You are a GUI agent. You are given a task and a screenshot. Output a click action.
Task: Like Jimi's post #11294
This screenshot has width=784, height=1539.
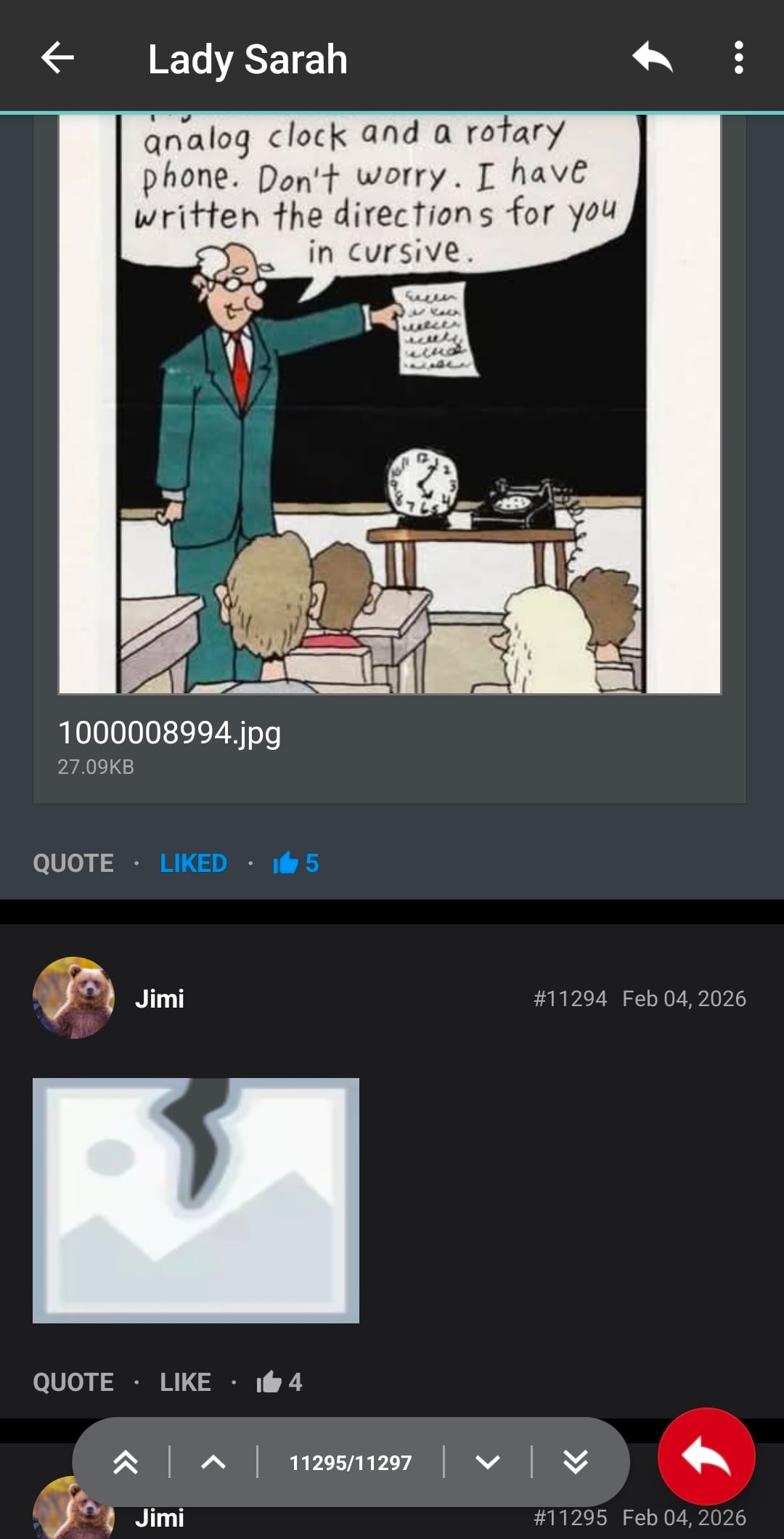tap(185, 1381)
